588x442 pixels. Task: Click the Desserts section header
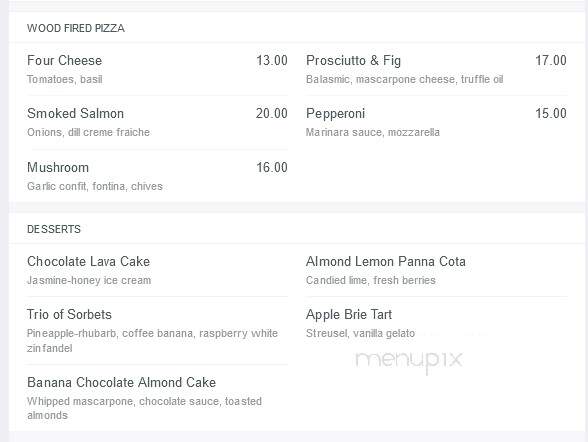point(54,229)
